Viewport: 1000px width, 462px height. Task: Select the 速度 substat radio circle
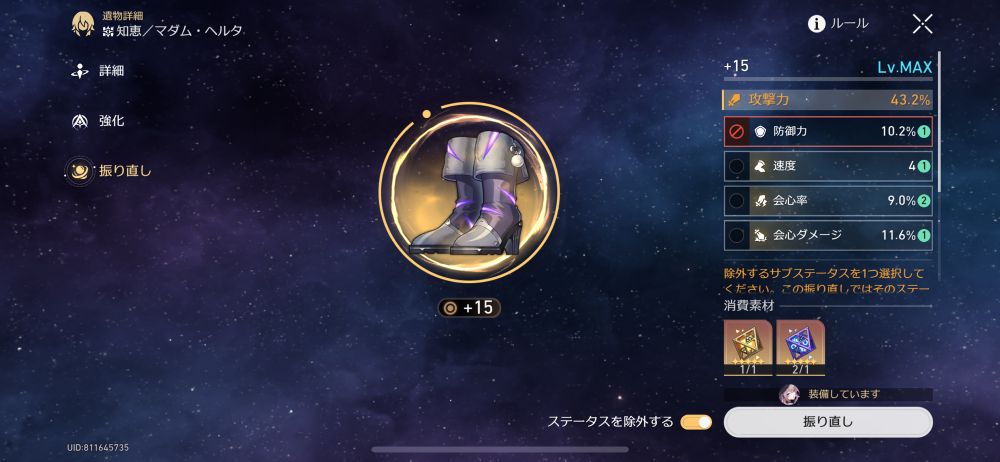pyautogui.click(x=735, y=167)
